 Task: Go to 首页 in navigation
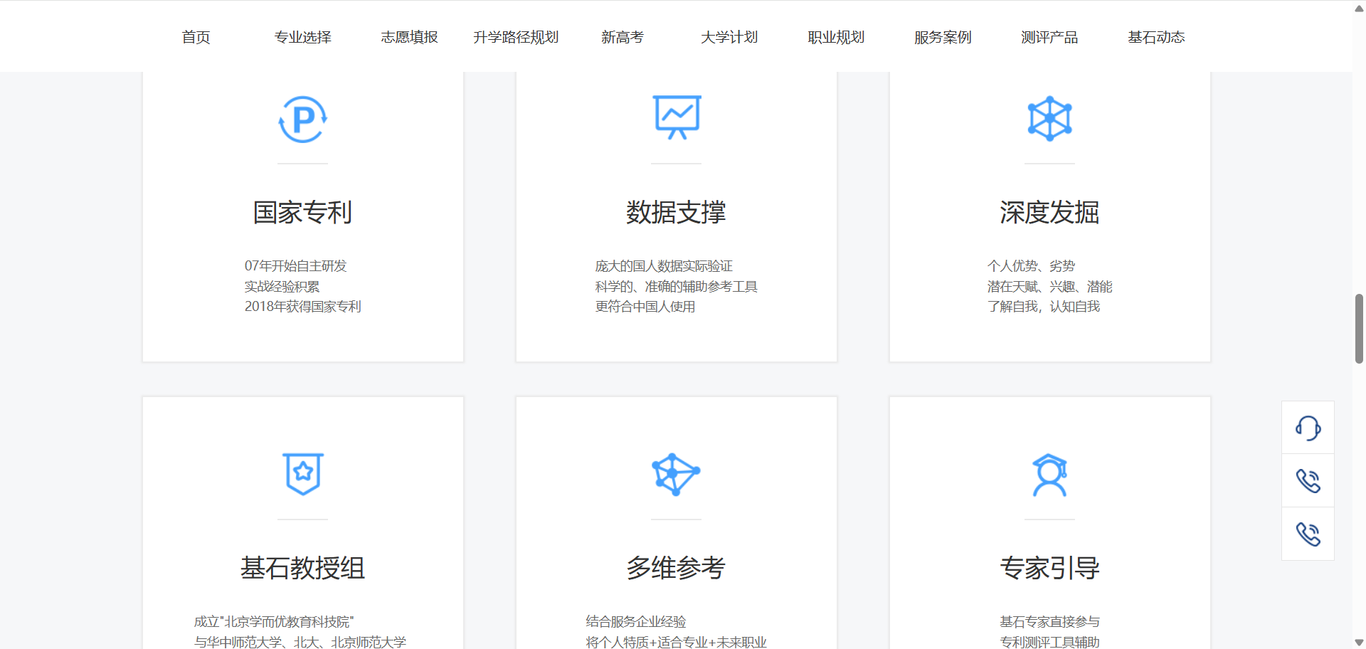(196, 37)
